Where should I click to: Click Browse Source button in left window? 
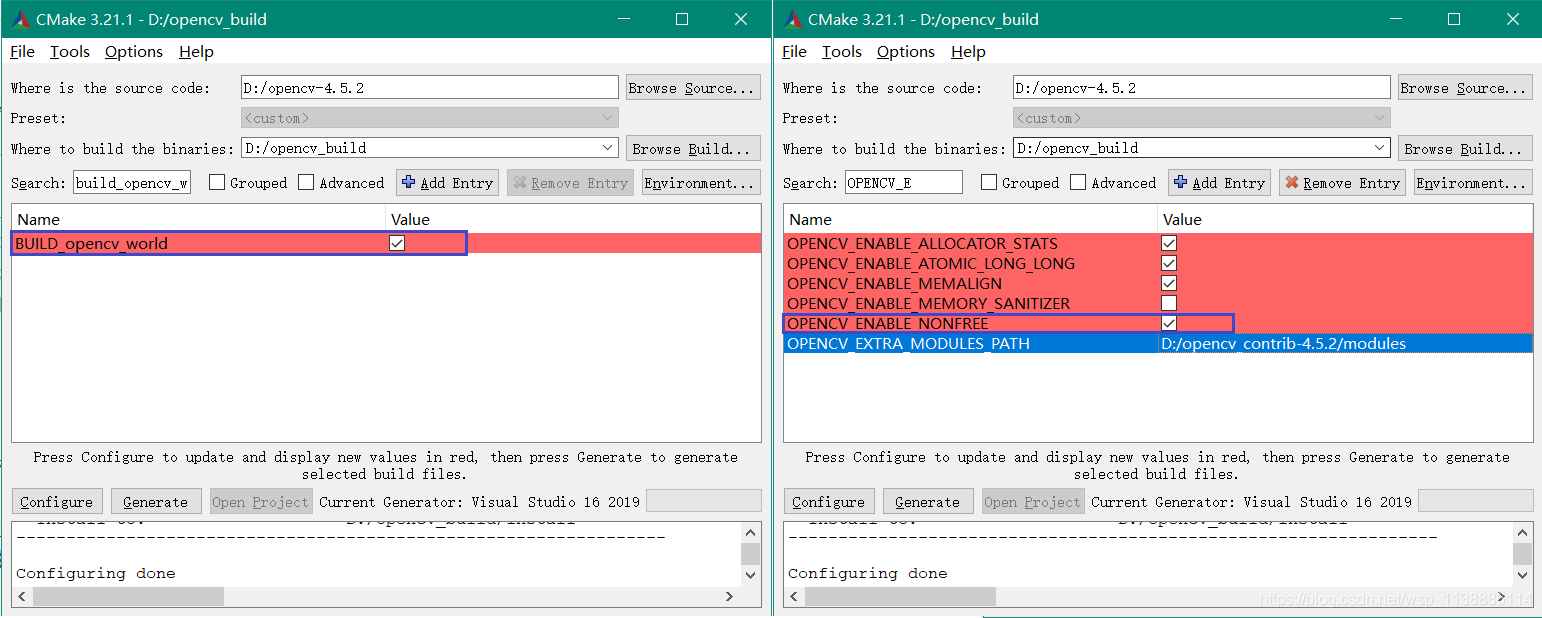click(693, 88)
